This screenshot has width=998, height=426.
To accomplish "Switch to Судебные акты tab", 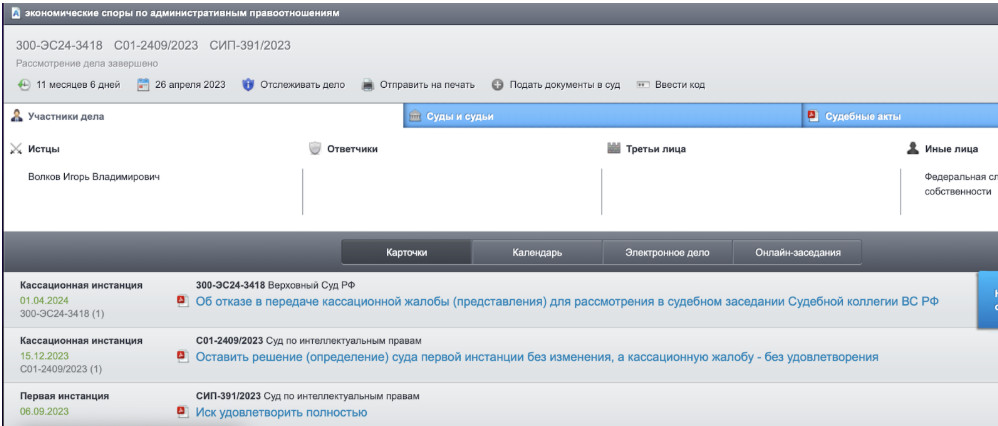I will click(899, 117).
